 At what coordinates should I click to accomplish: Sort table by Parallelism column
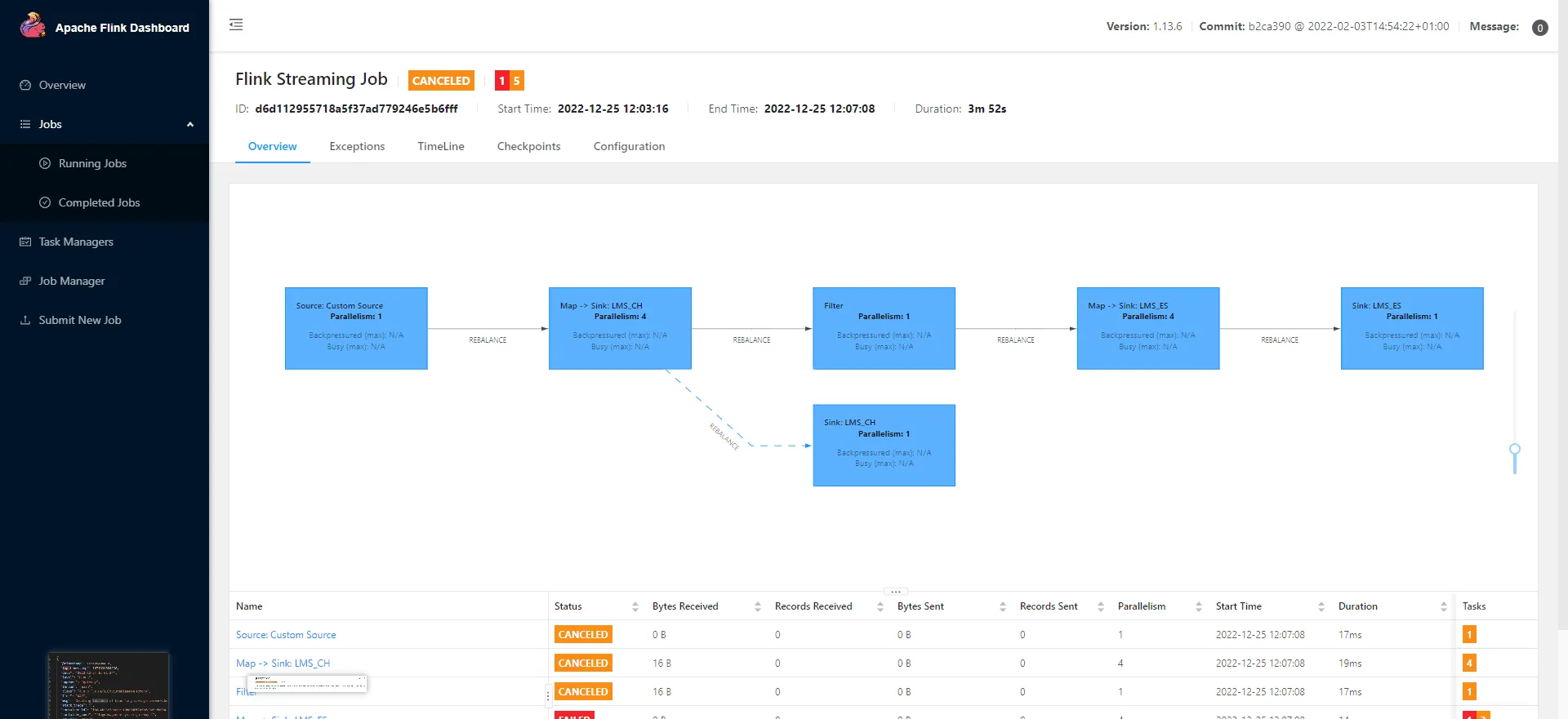(x=1198, y=606)
